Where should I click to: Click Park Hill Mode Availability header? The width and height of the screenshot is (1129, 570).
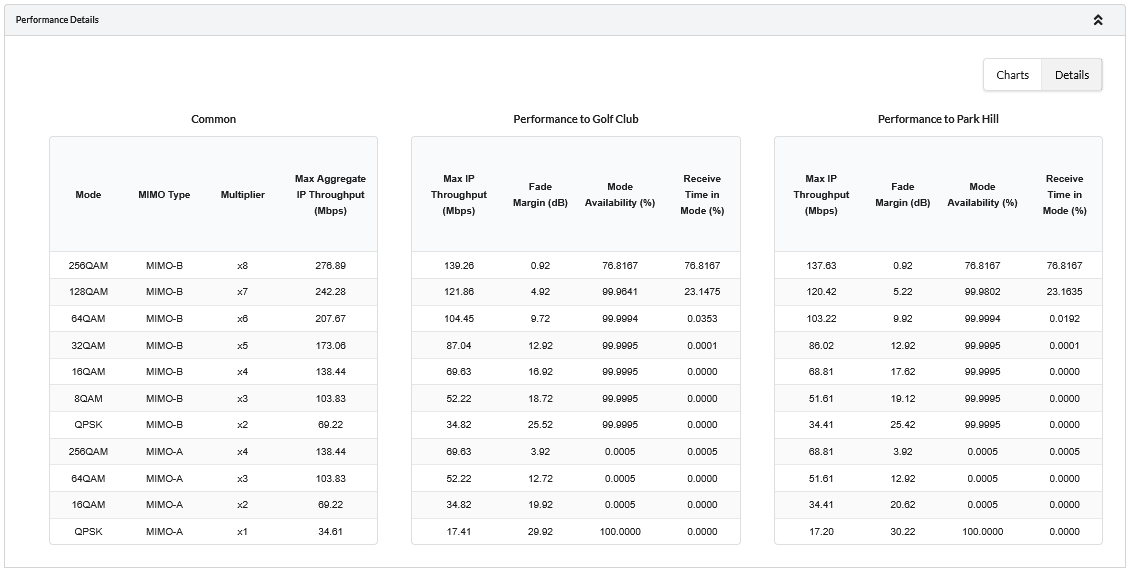(x=982, y=195)
